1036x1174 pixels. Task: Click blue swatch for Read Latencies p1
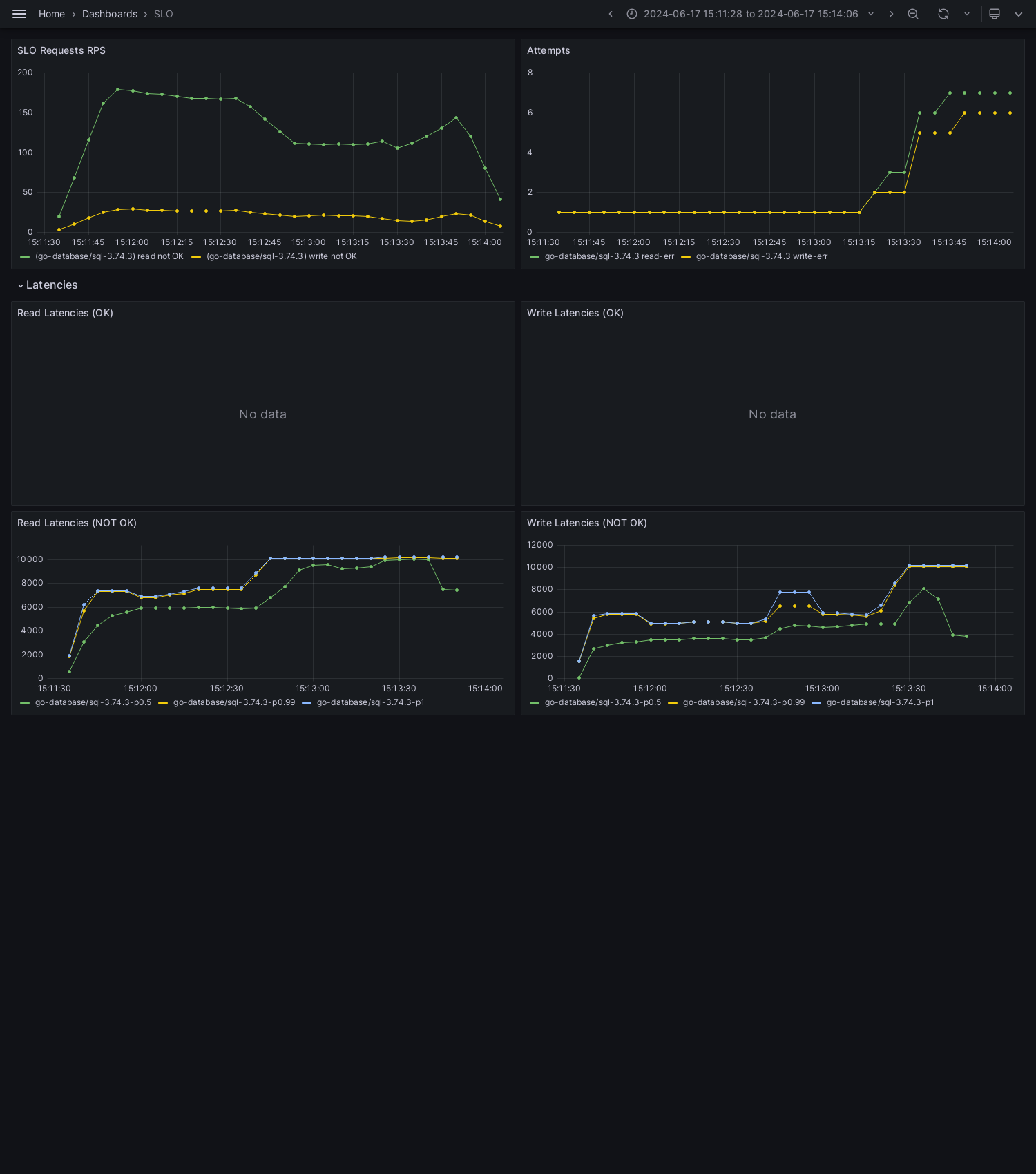307,703
